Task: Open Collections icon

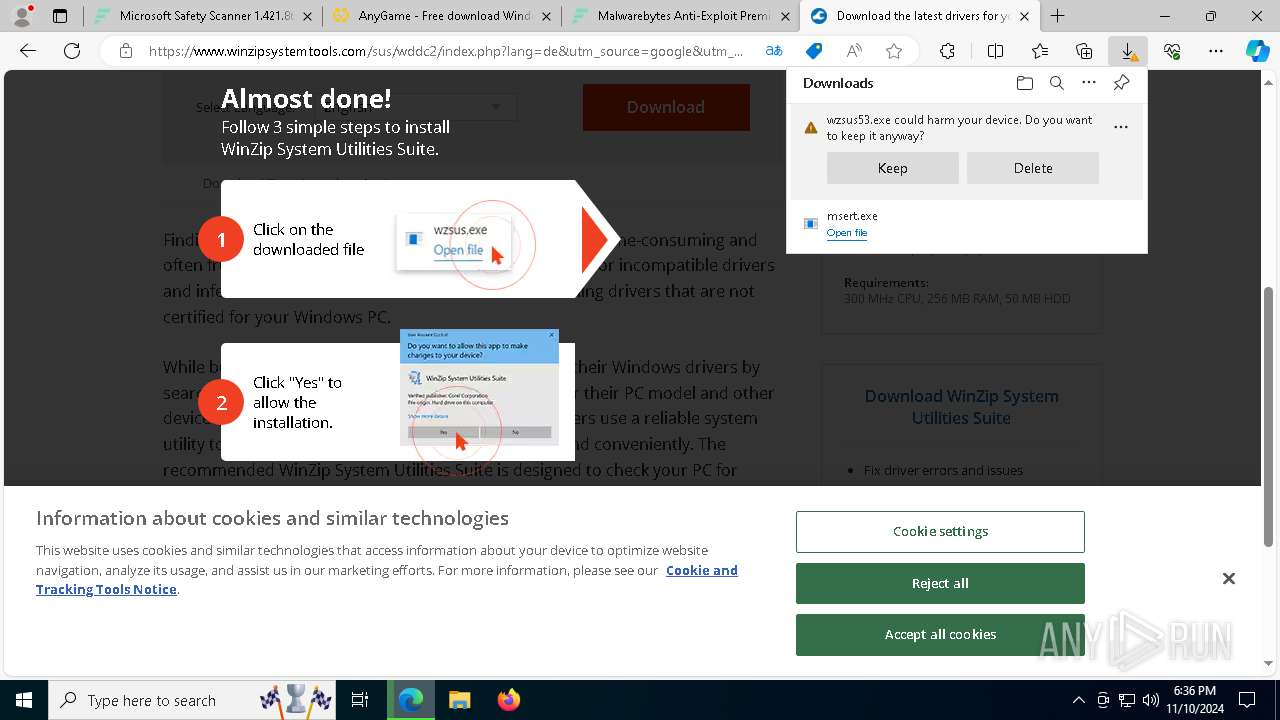Action: (1084, 51)
